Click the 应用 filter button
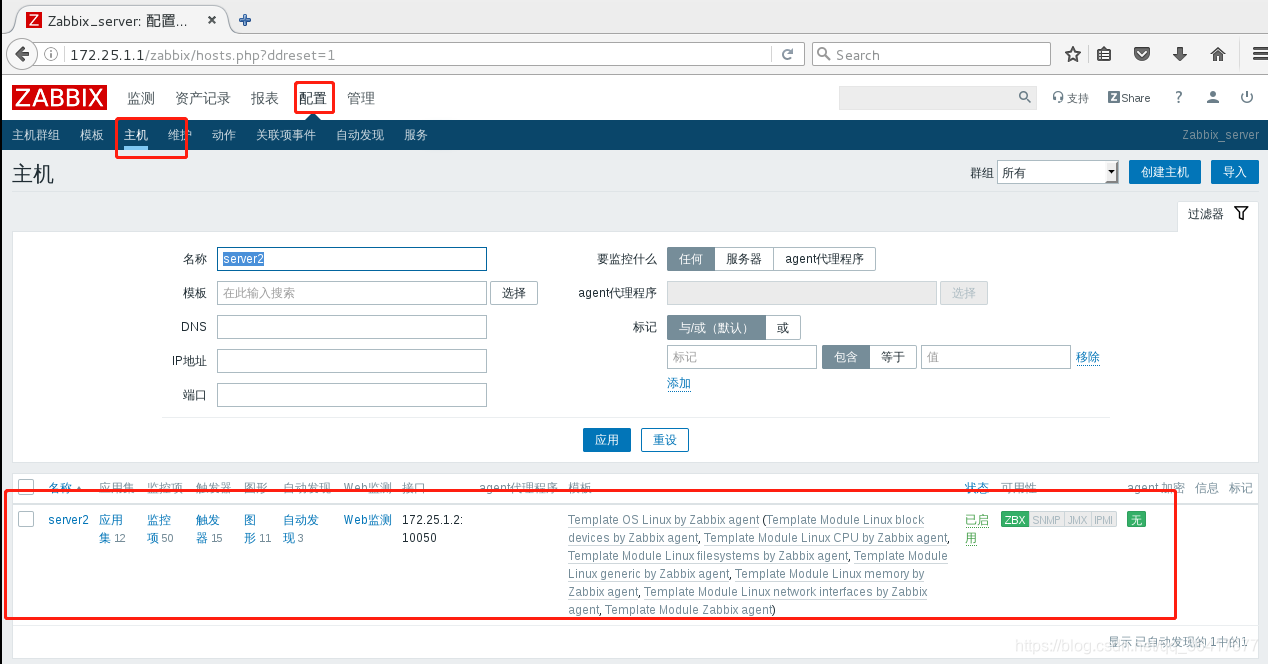The image size is (1268, 664). click(607, 440)
